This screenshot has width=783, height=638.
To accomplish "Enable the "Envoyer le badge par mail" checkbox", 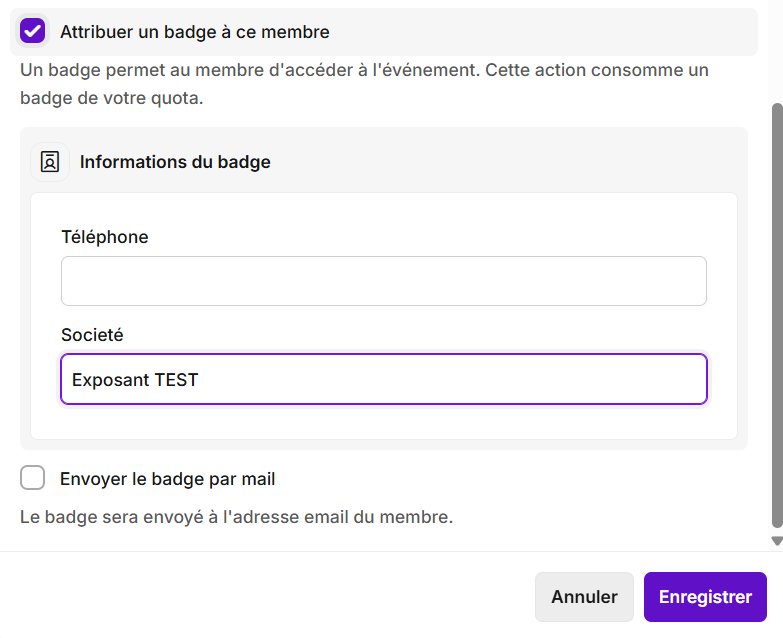I will click(x=33, y=478).
